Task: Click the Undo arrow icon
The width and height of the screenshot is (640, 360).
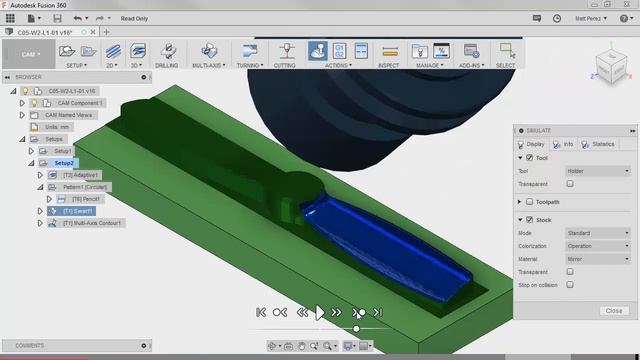Action: (77, 18)
